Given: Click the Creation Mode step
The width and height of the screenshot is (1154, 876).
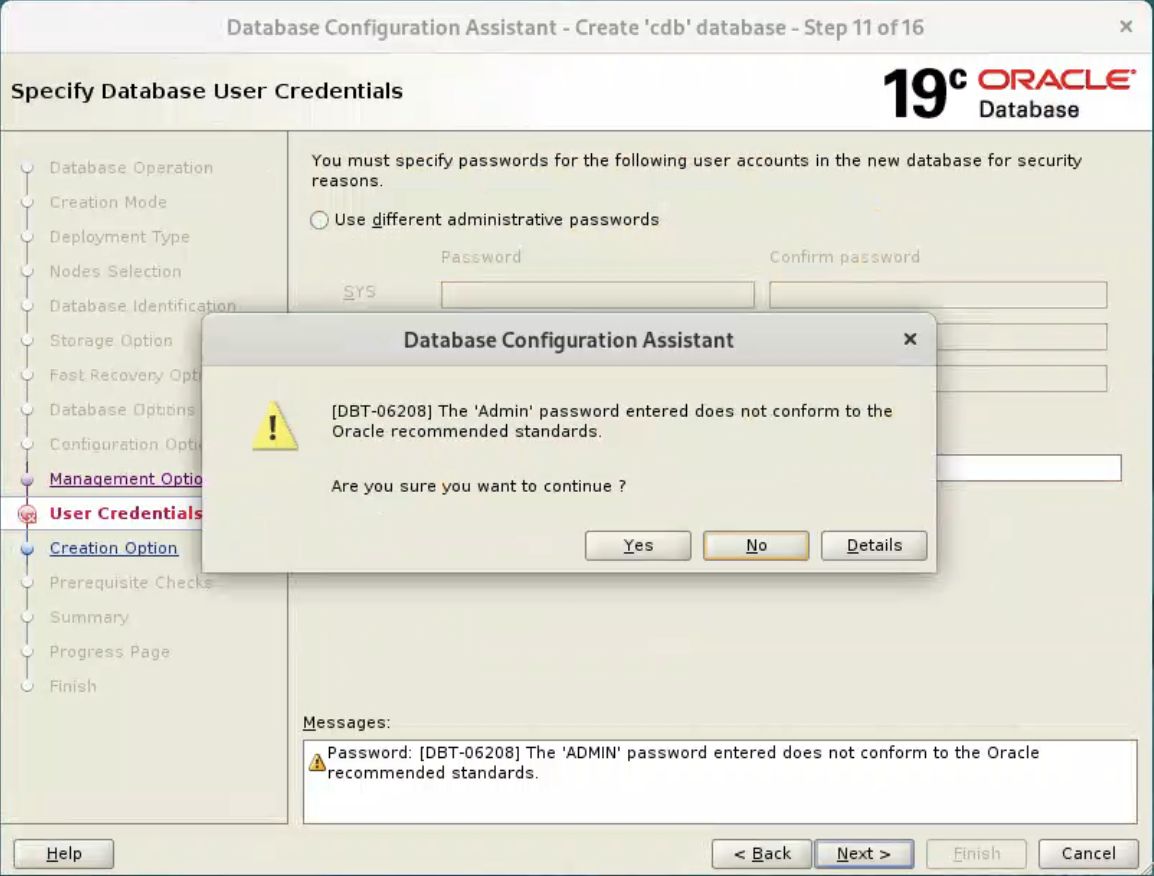Looking at the screenshot, I should pyautogui.click(x=108, y=202).
